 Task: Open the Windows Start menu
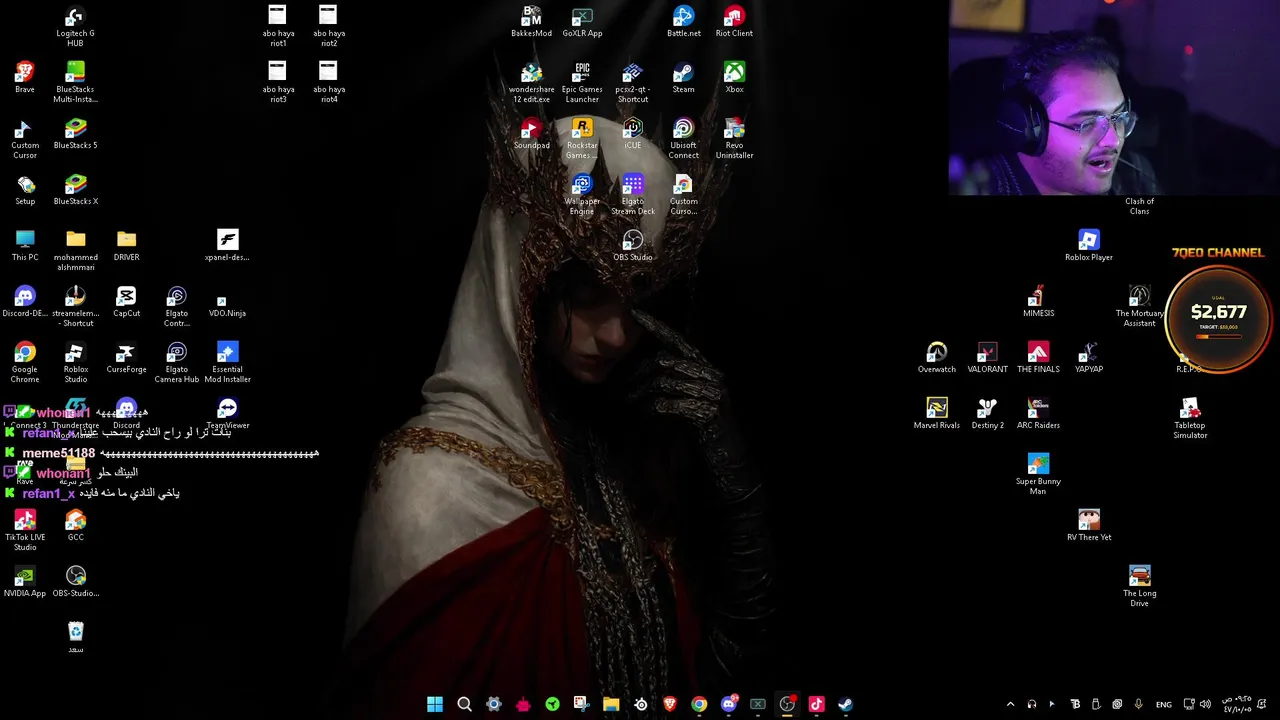coord(435,704)
